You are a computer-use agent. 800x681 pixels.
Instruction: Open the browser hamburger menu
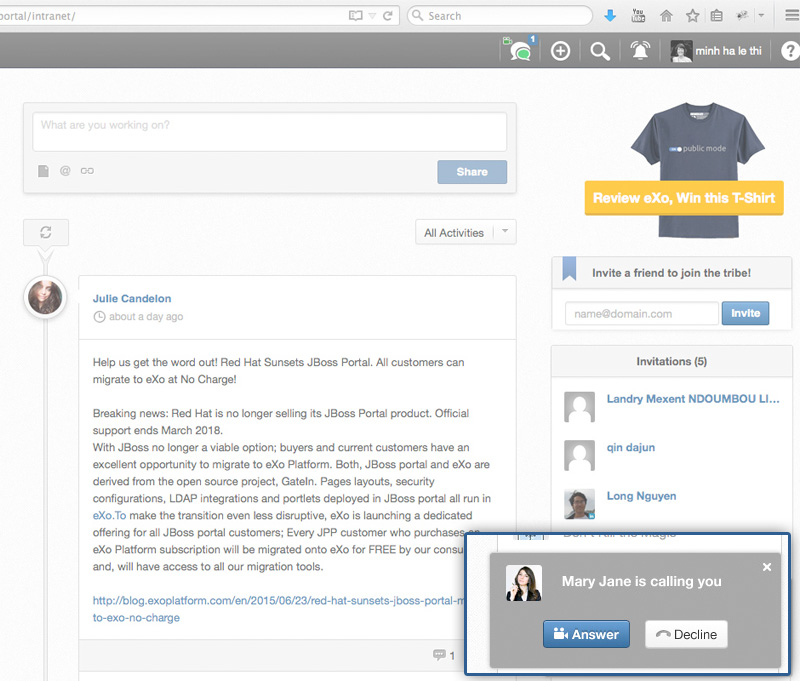tap(792, 16)
